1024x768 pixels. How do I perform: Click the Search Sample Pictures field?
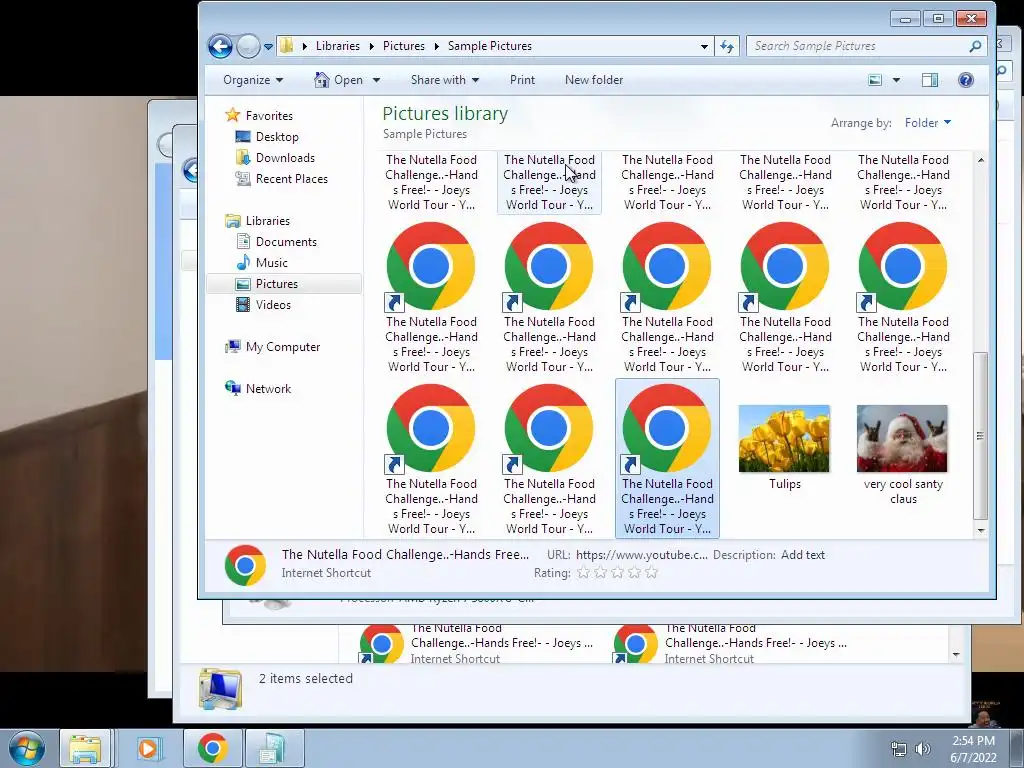click(x=866, y=46)
